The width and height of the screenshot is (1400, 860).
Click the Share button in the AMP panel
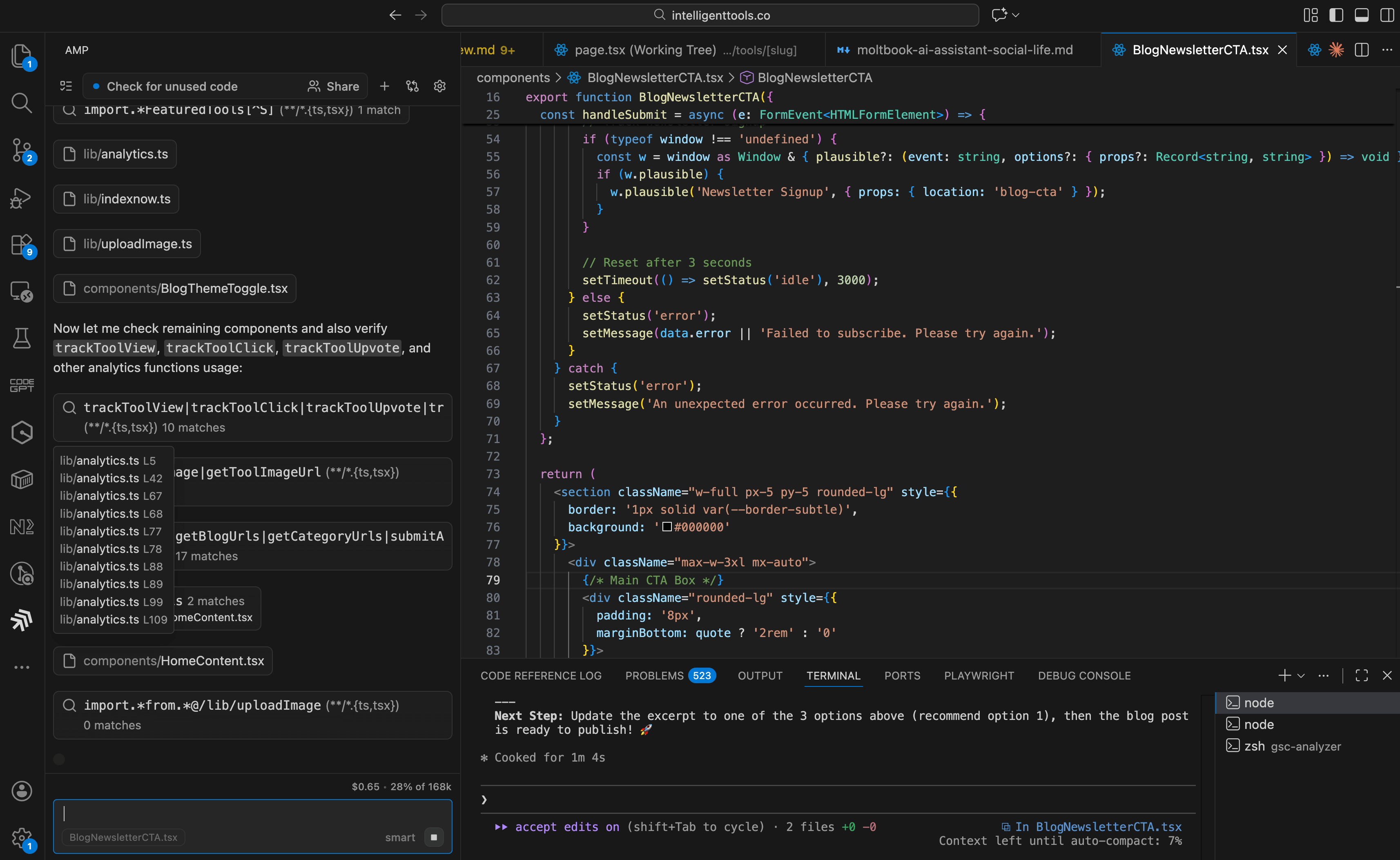[334, 86]
